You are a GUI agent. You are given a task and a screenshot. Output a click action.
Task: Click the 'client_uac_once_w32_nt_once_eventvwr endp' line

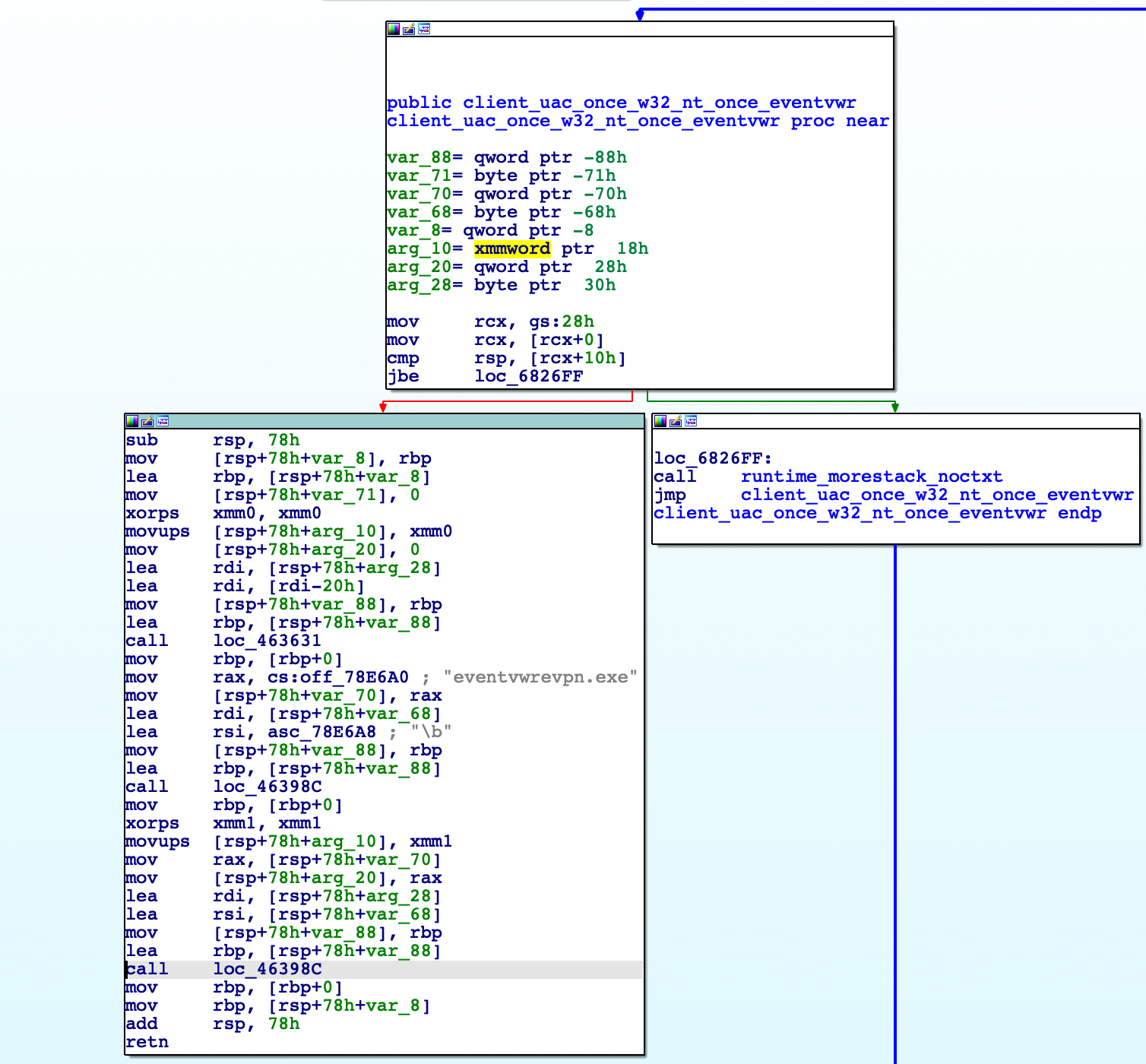coord(878,513)
